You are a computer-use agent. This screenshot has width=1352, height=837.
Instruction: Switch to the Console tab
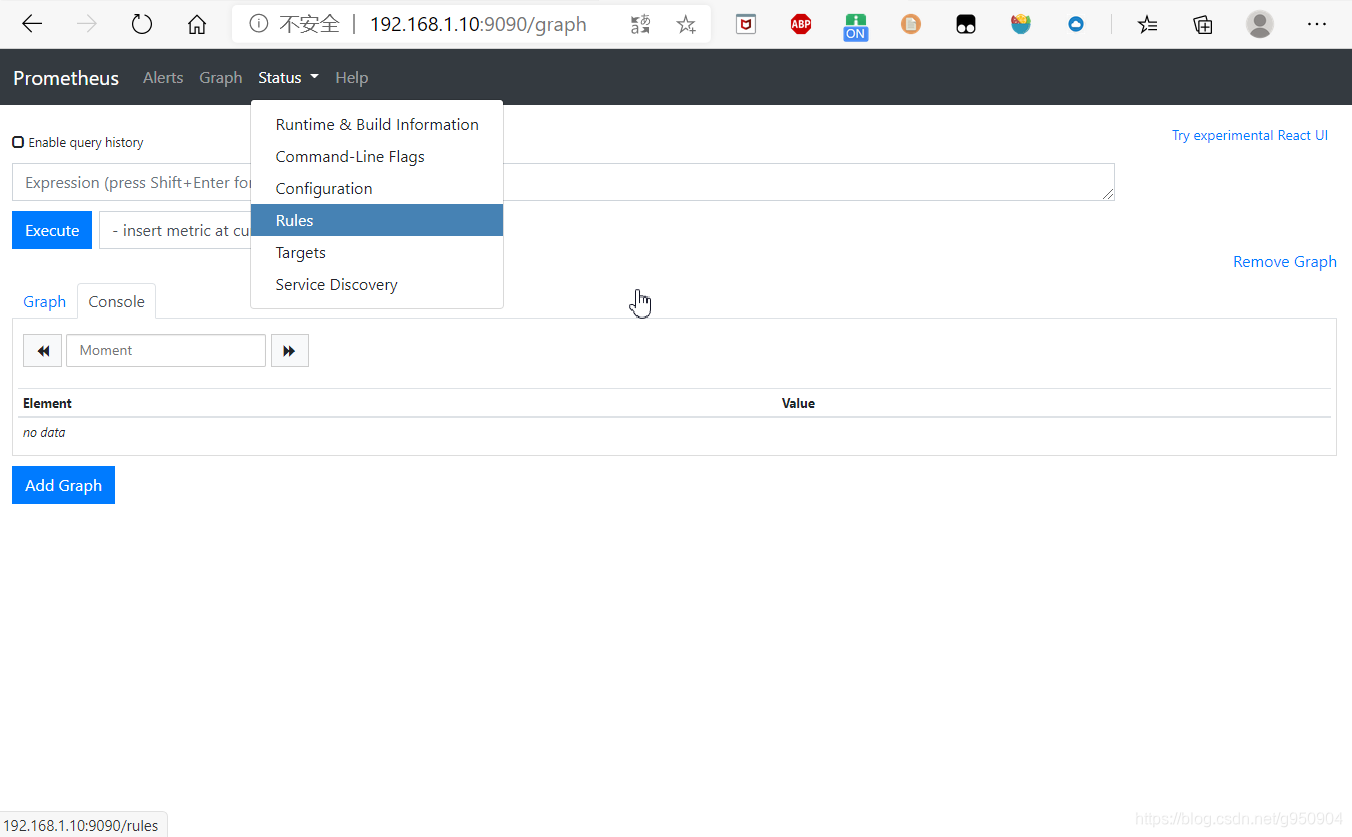116,301
